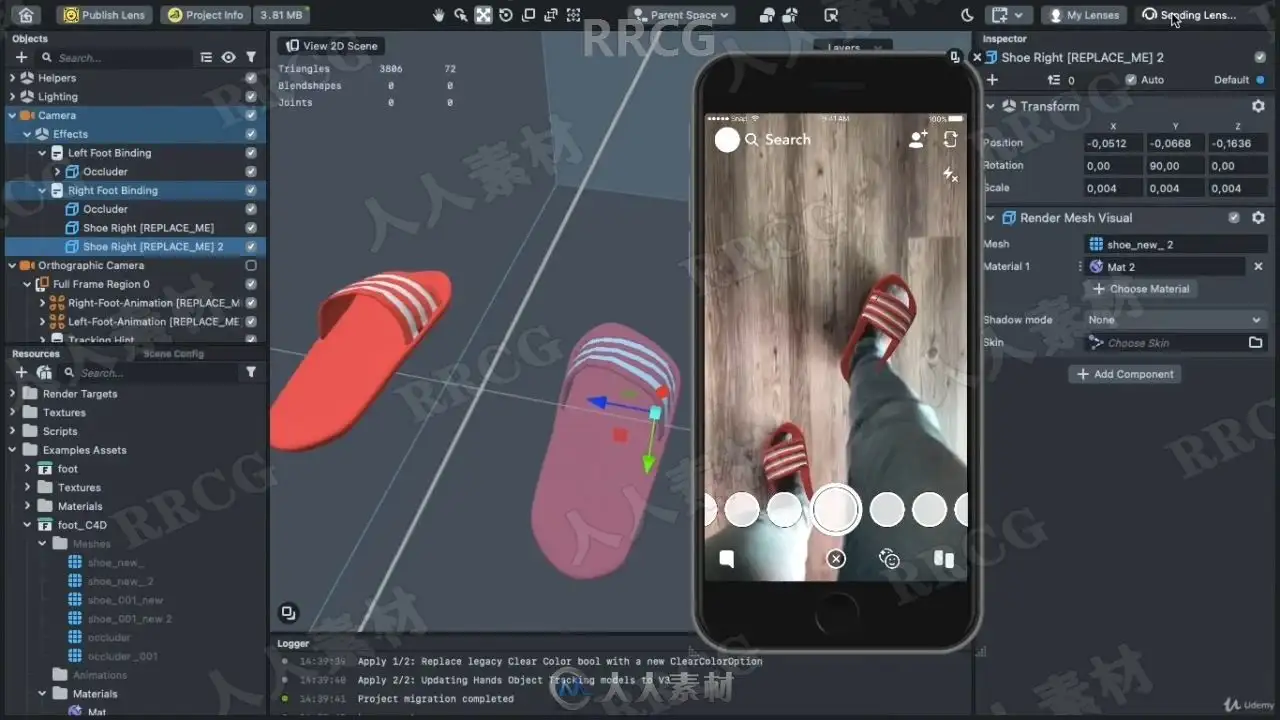Toggle Full Frame Region 0 enabled checkbox
1280x720 pixels.
point(251,284)
